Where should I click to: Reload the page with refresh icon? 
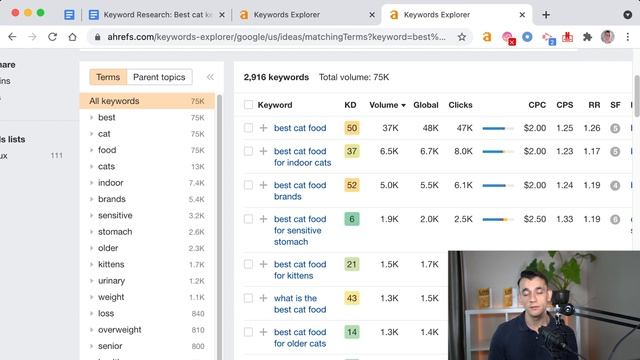52,37
